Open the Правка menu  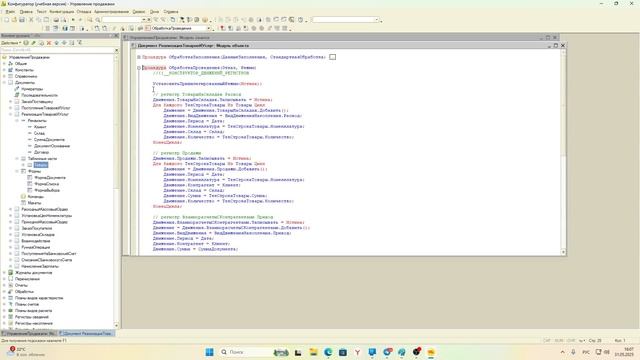coord(26,12)
